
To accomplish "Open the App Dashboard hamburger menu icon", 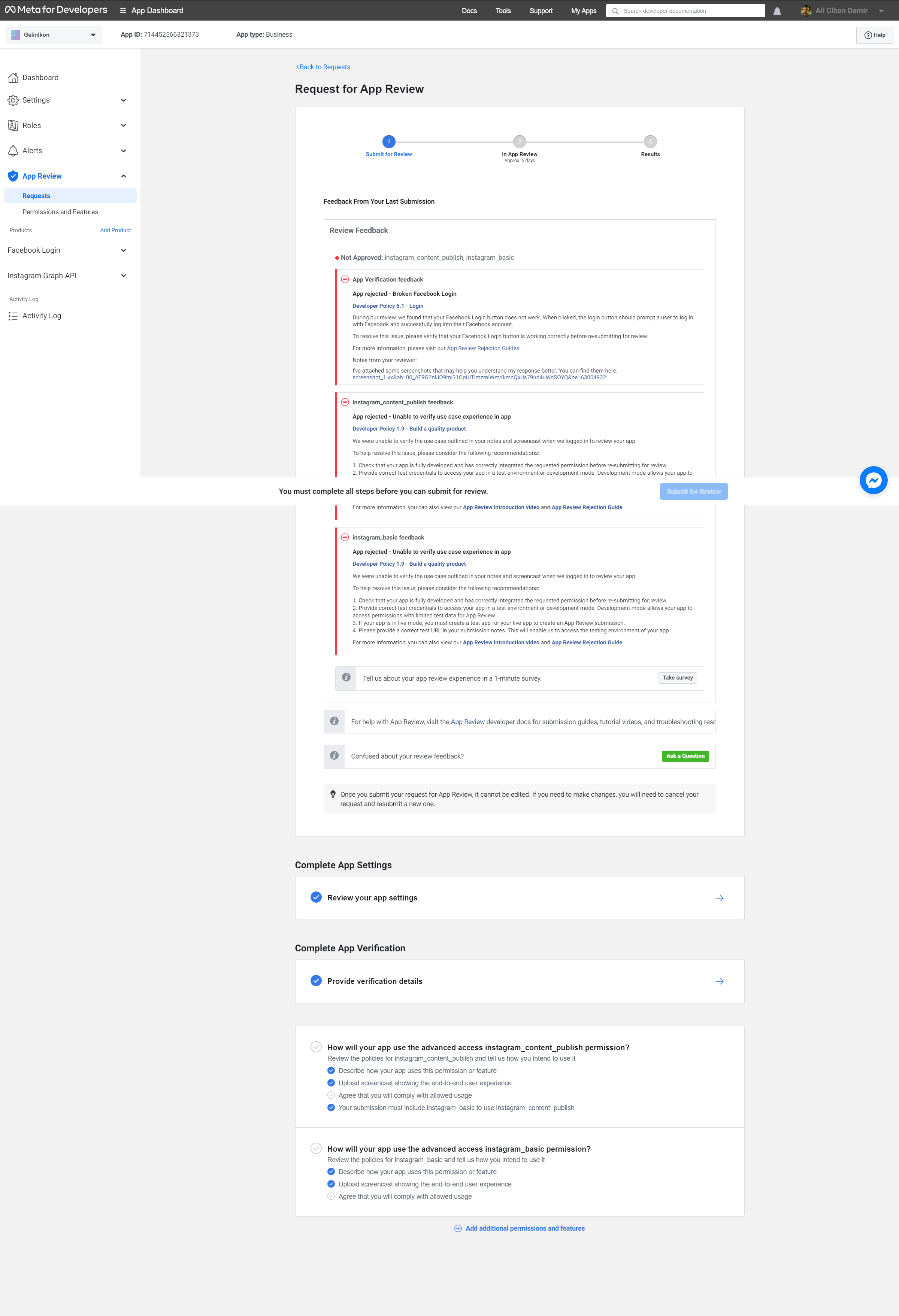I will coord(123,11).
